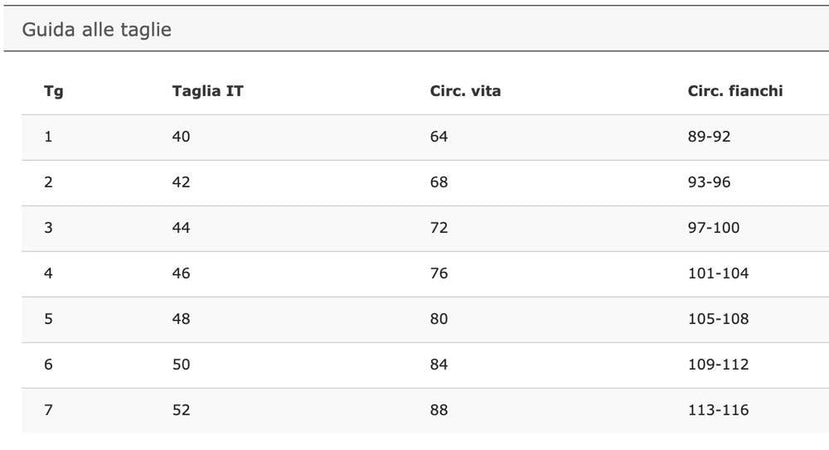Click hip range 113-116 cell
Screen dimensions: 829x450
click(718, 410)
